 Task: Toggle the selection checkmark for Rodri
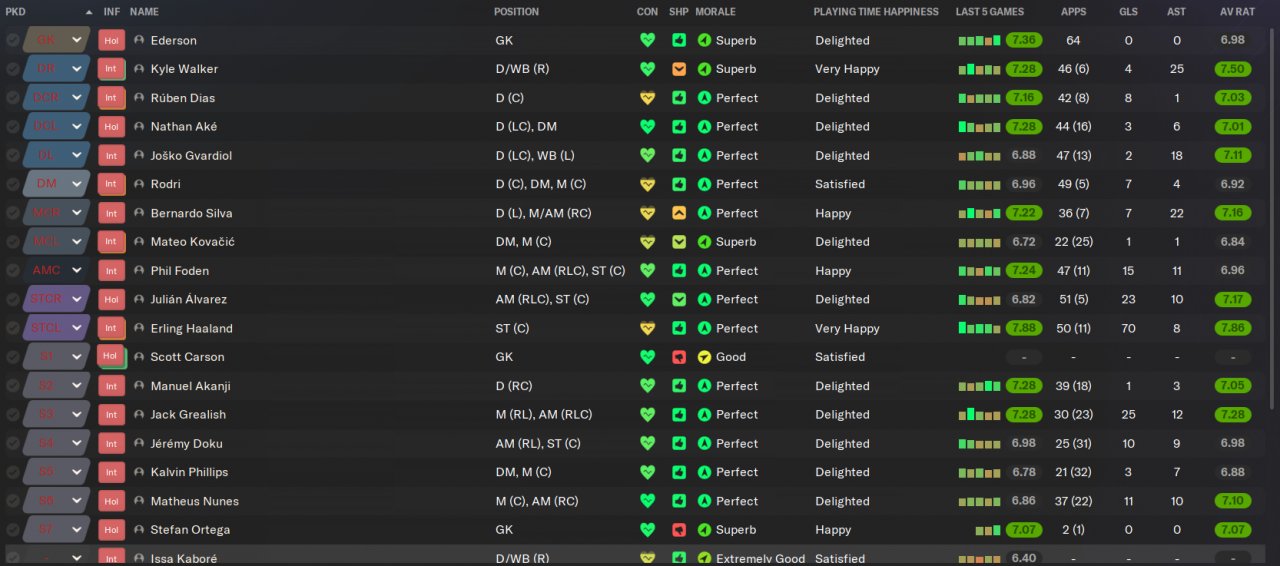[12, 184]
